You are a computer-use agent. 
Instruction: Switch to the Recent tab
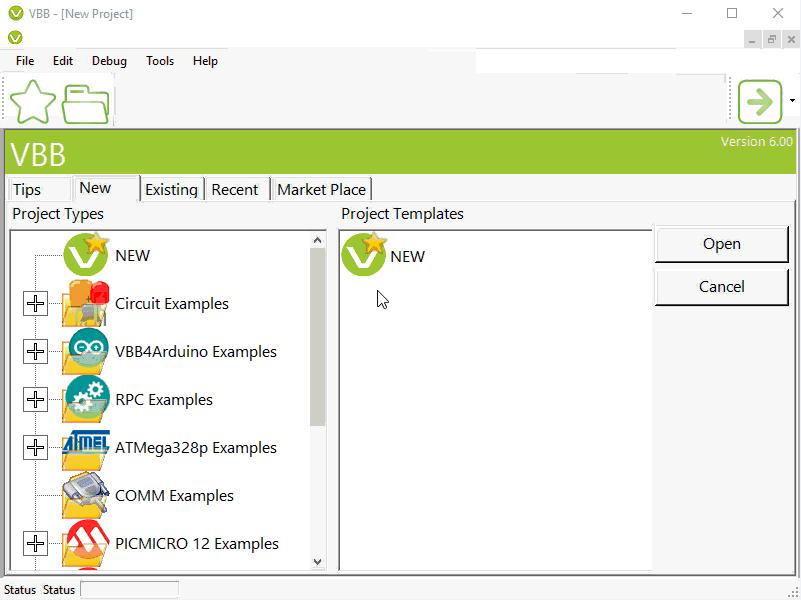coord(238,189)
